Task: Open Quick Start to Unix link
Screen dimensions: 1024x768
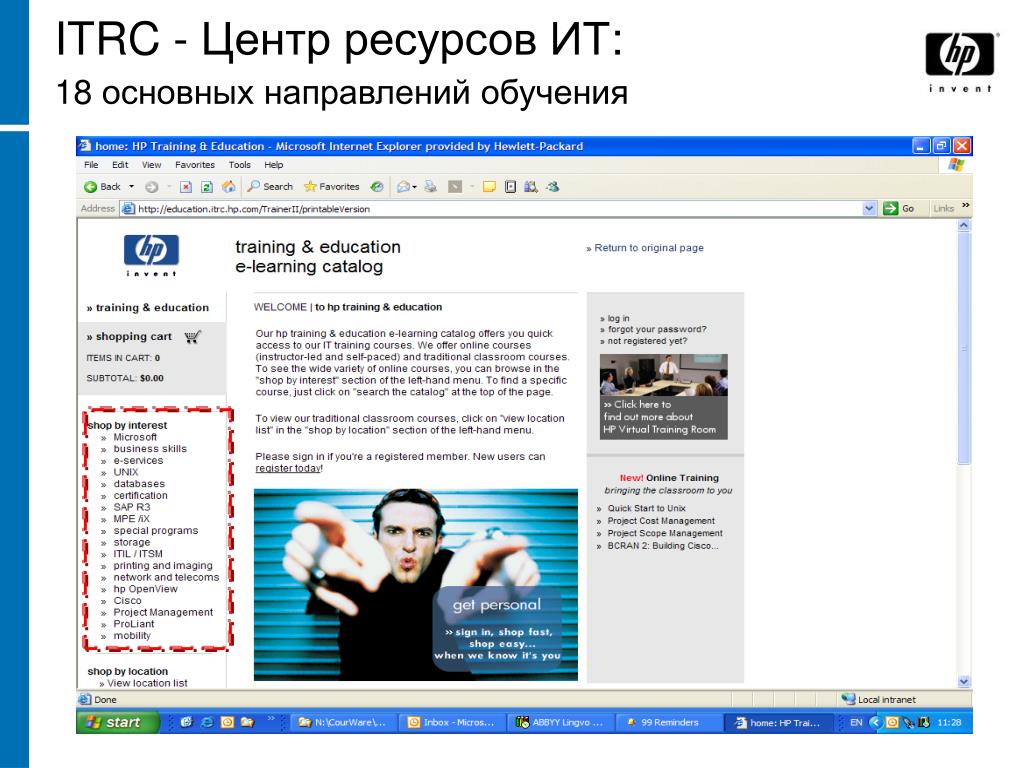Action: (x=647, y=508)
